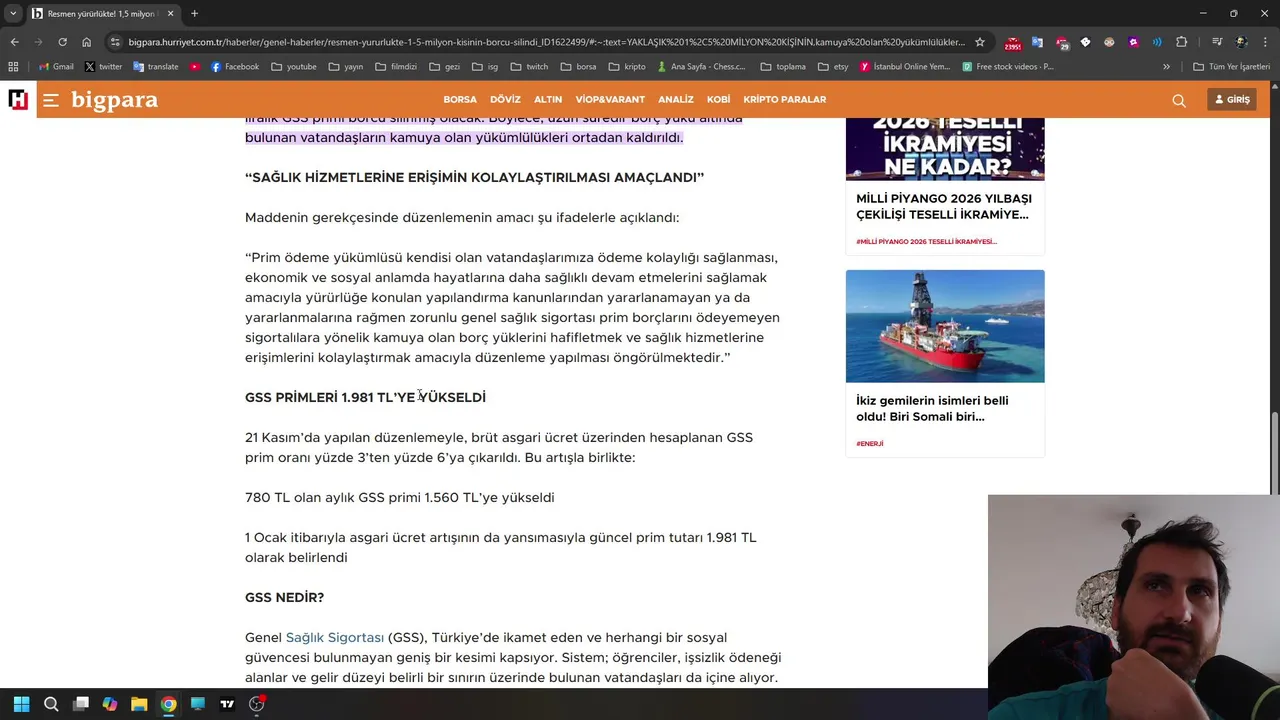Open Windows taskbar search
The width and height of the screenshot is (1280, 720).
pos(51,704)
